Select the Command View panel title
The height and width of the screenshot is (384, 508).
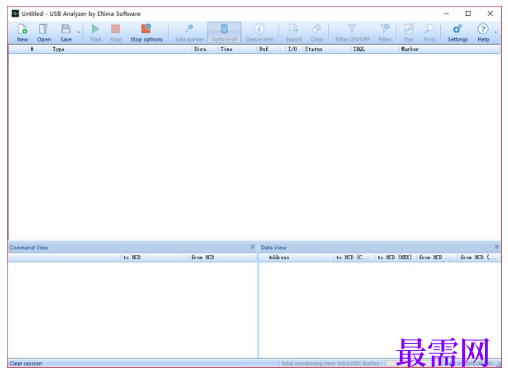click(x=29, y=247)
